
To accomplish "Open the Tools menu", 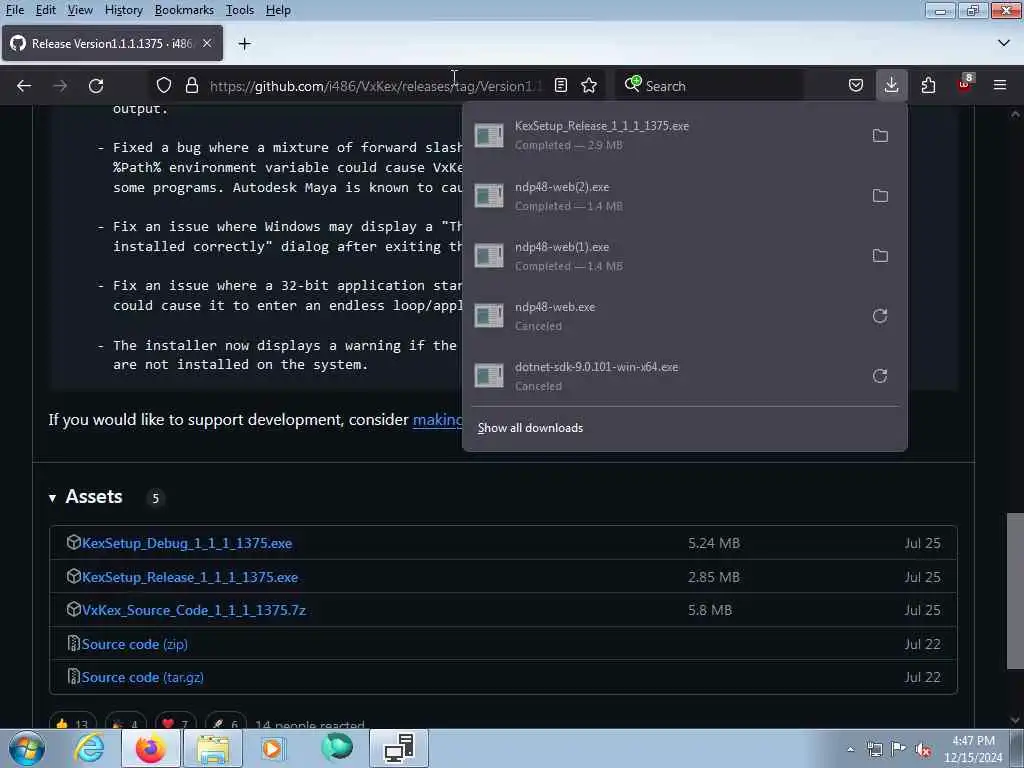I will pos(239,10).
